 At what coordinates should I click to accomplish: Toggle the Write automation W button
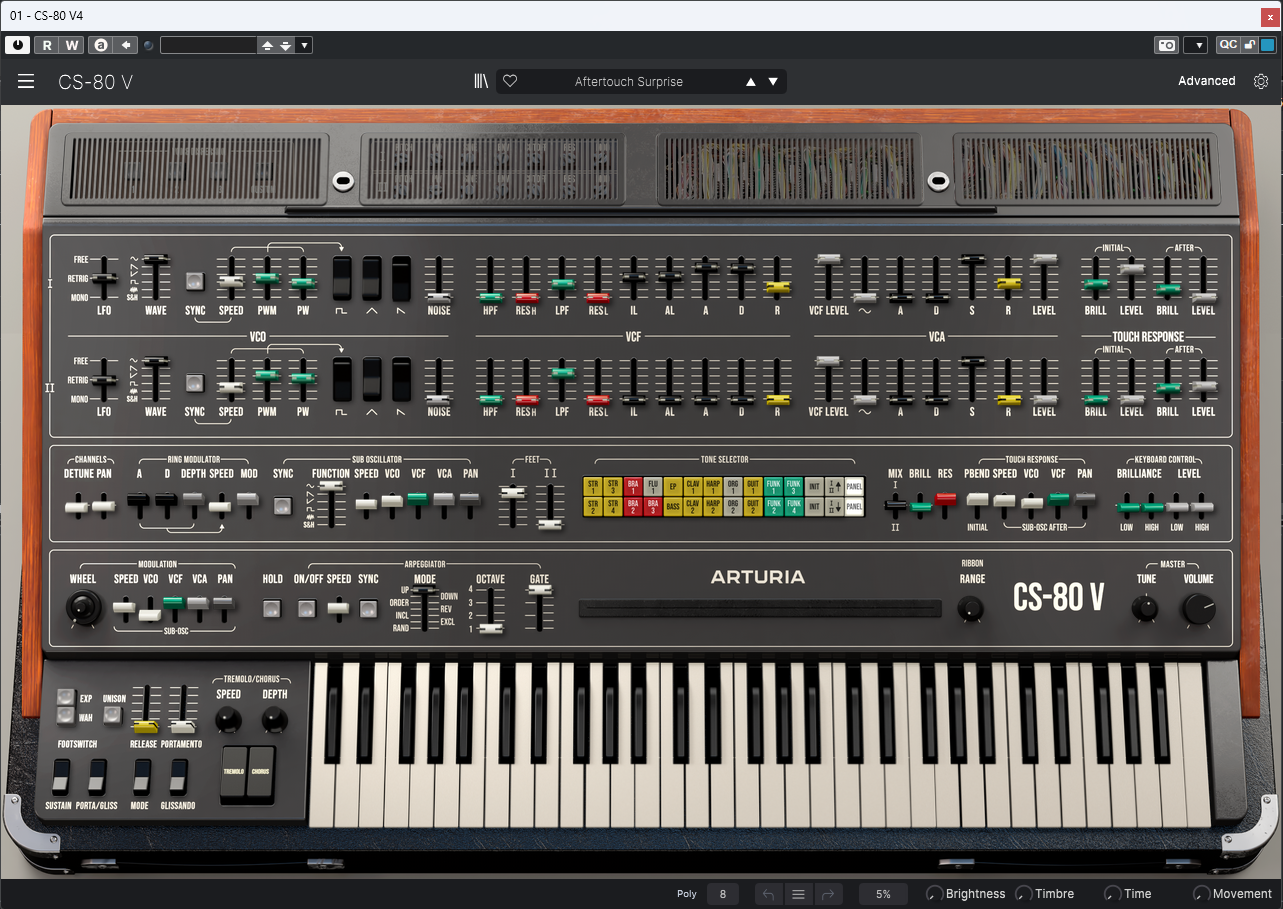(x=72, y=45)
